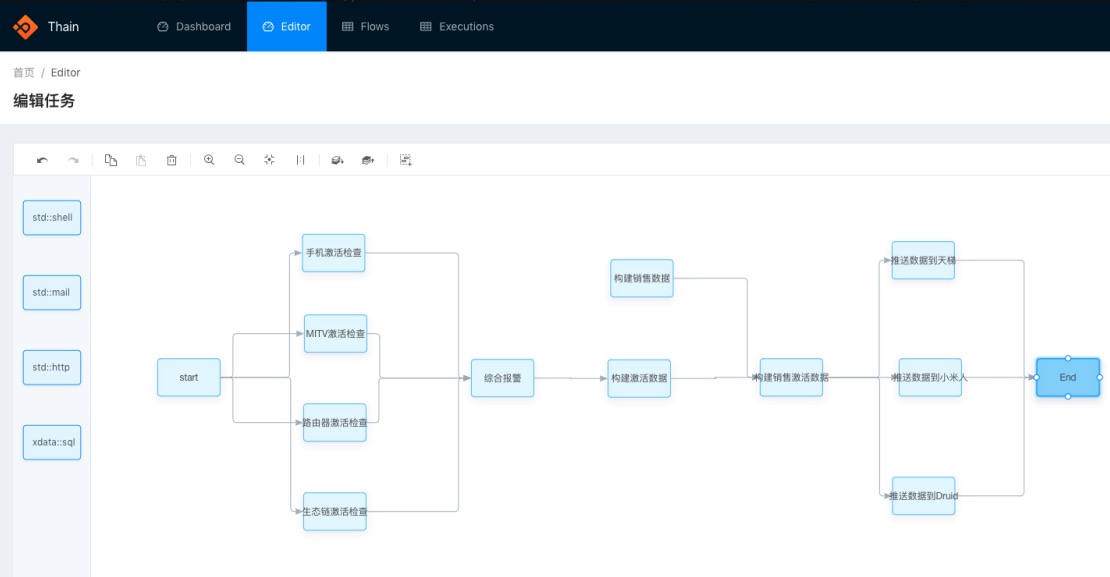
Task: Click the auto-fit canvas icon
Action: tap(269, 160)
